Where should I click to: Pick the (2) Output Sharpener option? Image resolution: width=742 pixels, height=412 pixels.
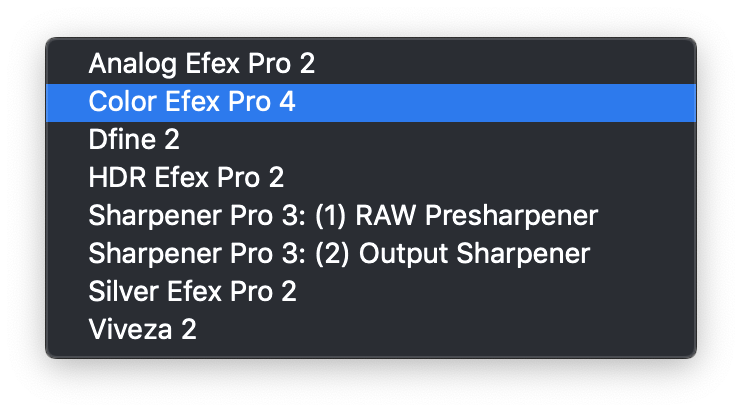pyautogui.click(x=339, y=254)
